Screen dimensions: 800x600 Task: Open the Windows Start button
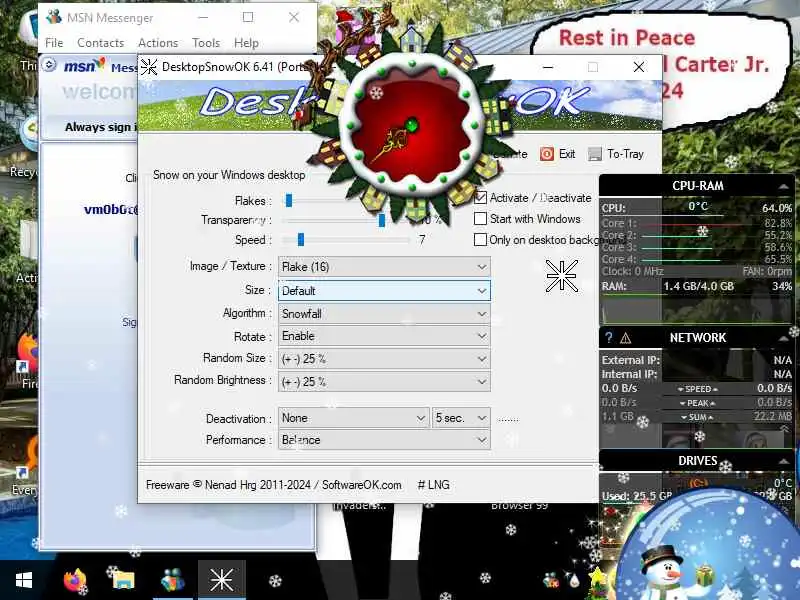[24, 580]
